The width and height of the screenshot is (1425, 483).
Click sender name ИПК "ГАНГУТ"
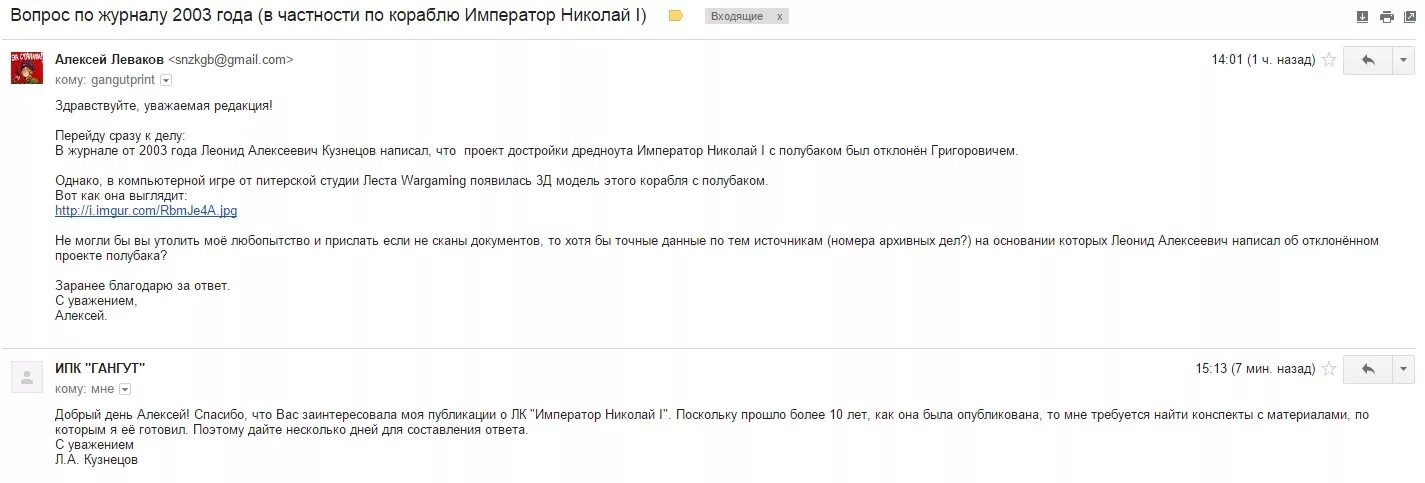click(x=100, y=369)
